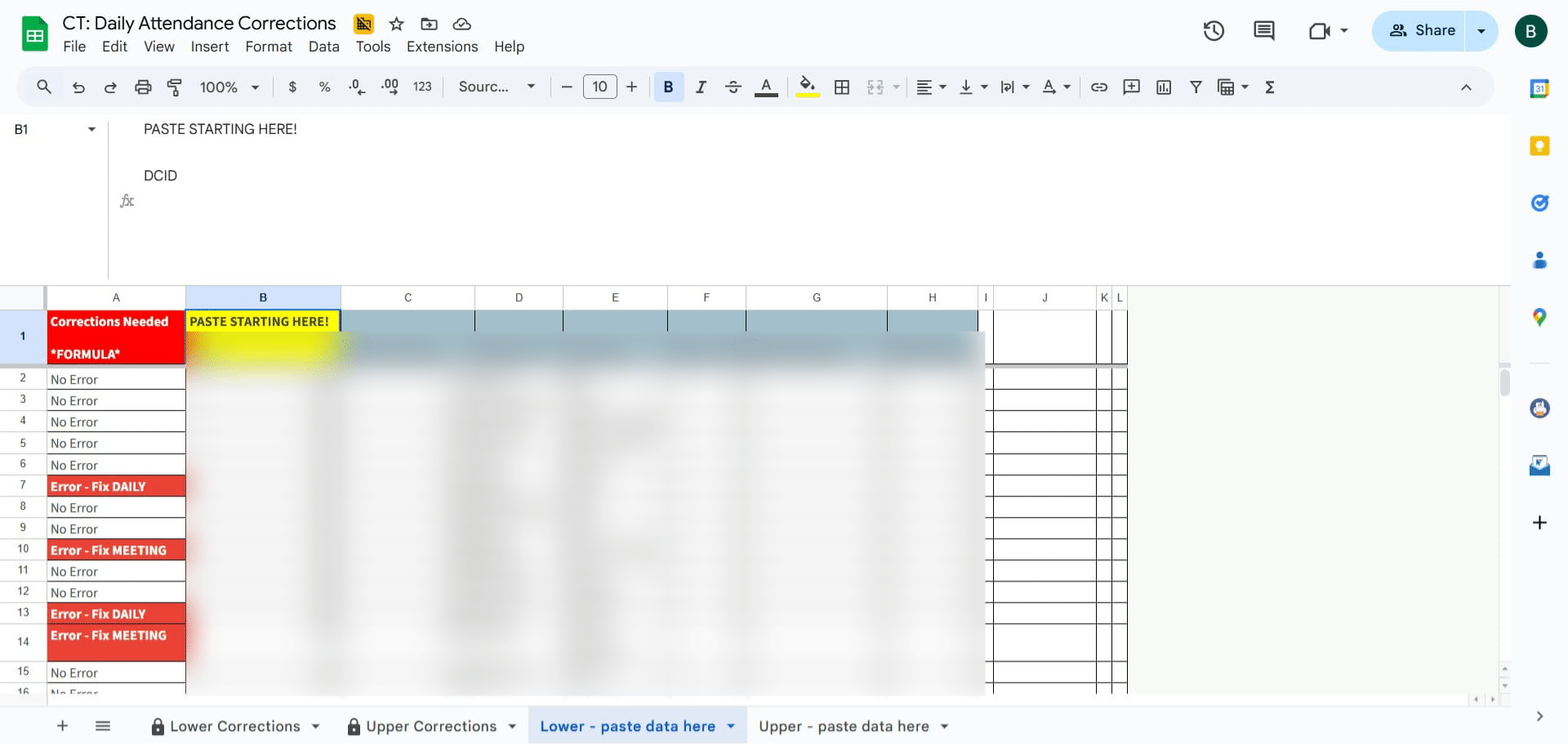Click the paint format roller icon

(175, 87)
